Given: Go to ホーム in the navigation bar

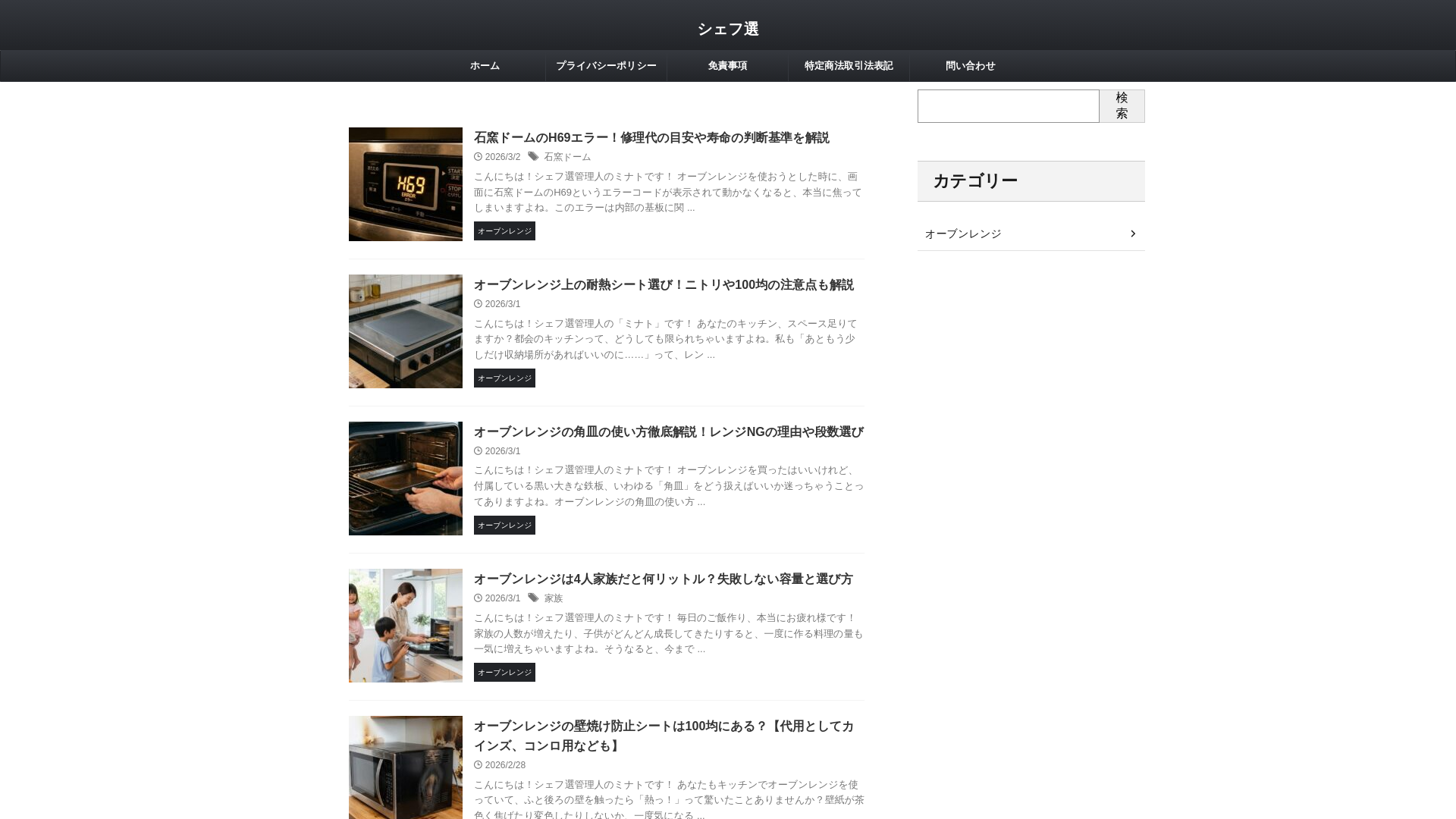Looking at the screenshot, I should [x=485, y=66].
